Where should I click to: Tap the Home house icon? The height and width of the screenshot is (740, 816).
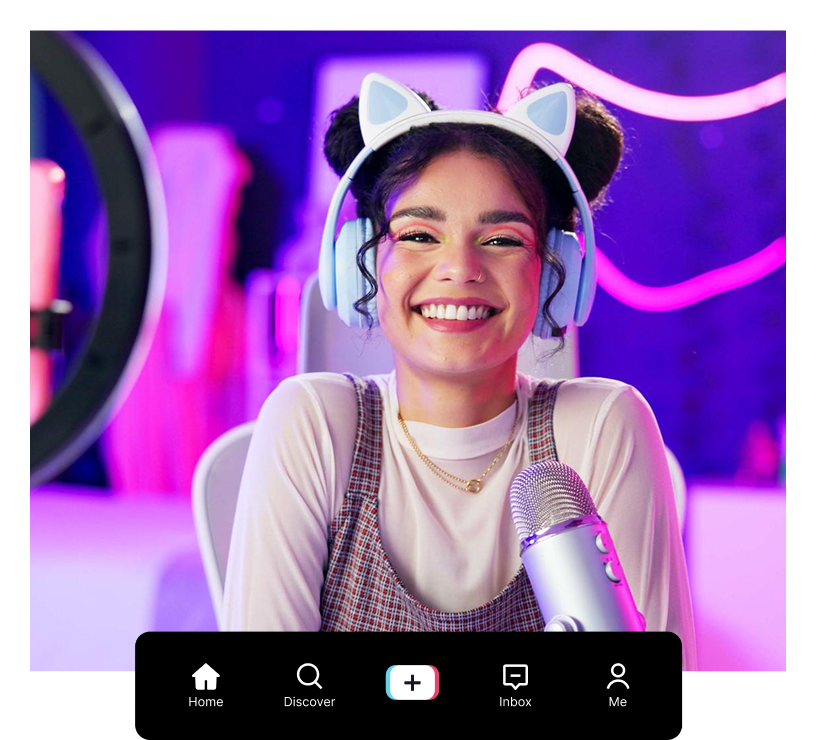(206, 677)
